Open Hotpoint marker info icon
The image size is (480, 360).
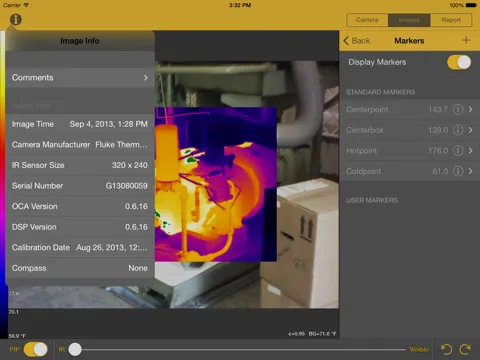tap(458, 151)
